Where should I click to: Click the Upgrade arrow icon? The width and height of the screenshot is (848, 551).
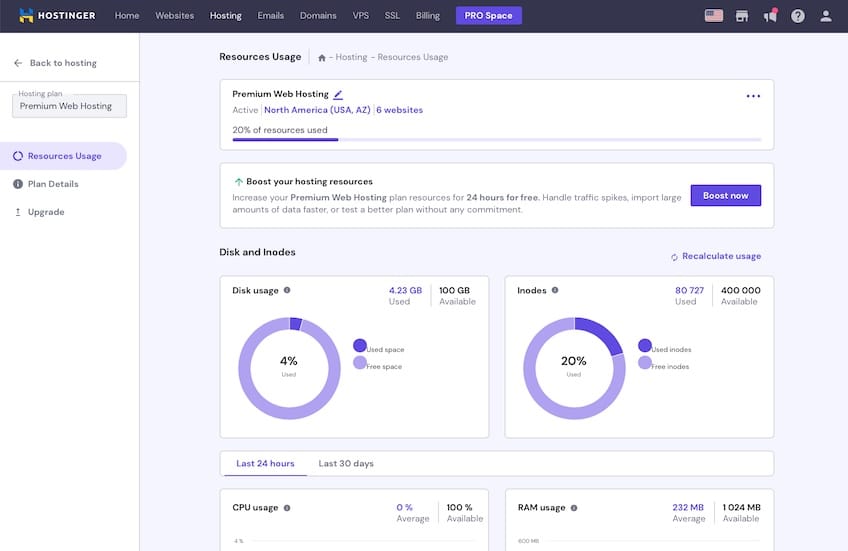[18, 212]
